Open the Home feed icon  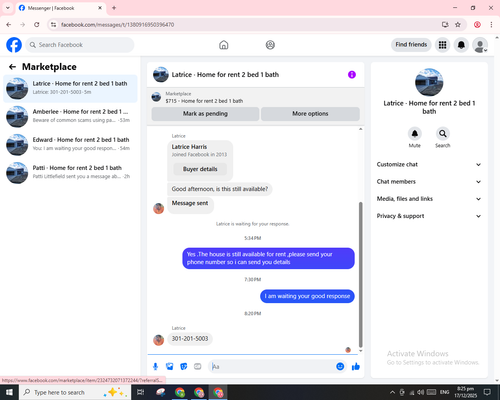point(224,45)
